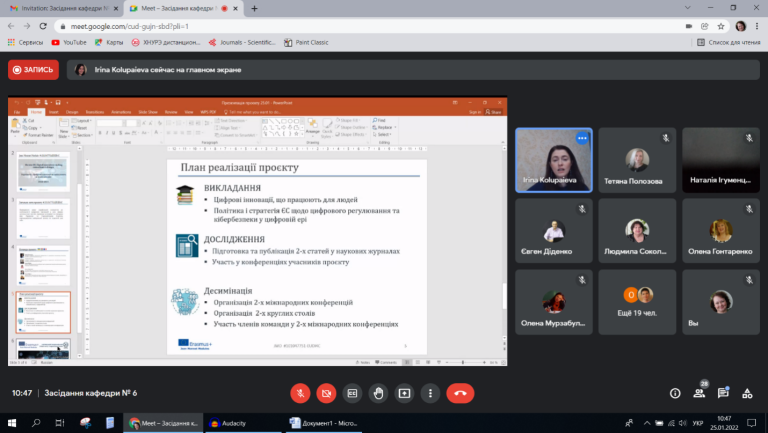Screen dimensions: 768x433
Task: Open the YouTube bookmark
Action: [69, 43]
